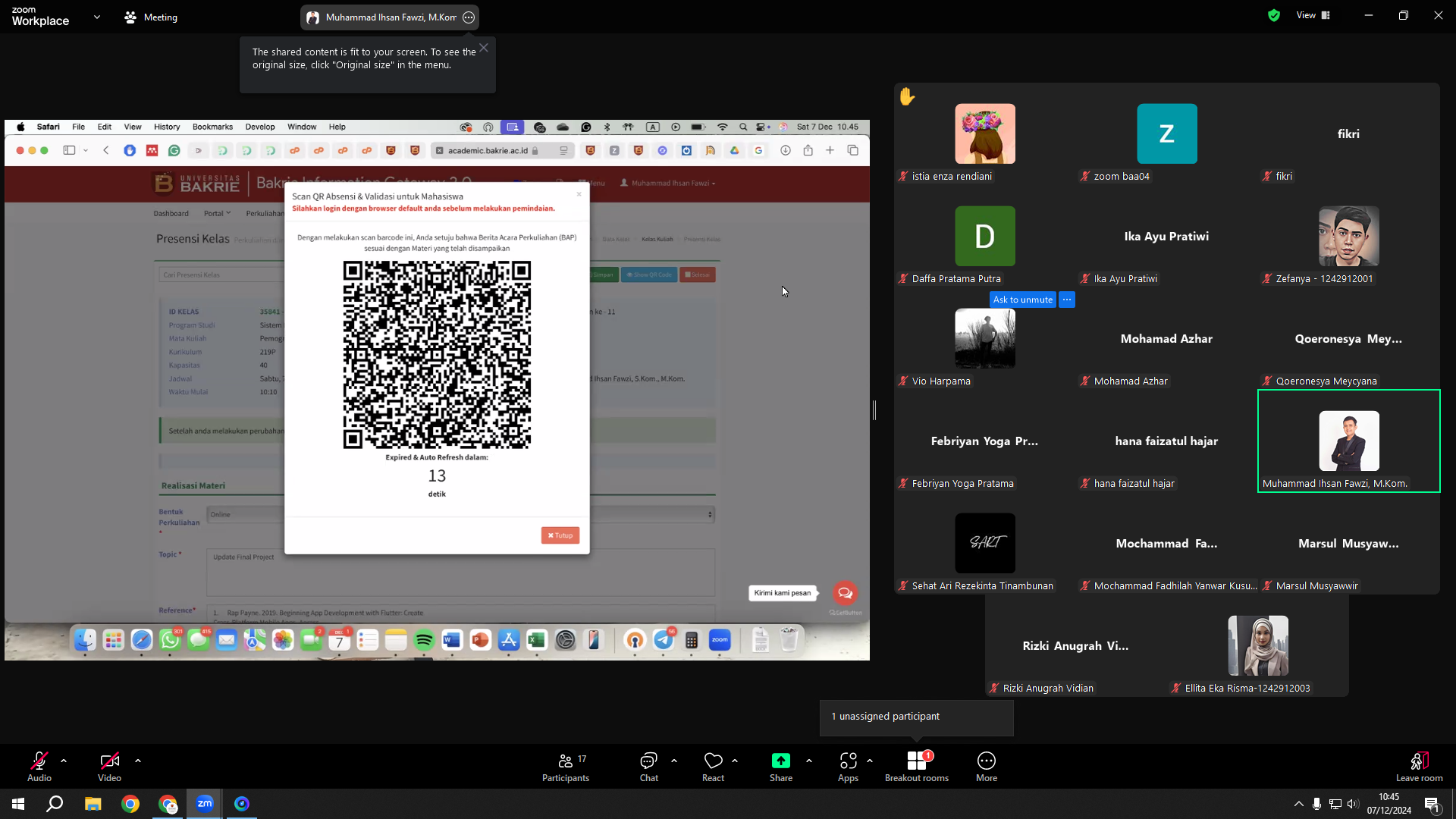This screenshot has height=819, width=1456.
Task: Open File Explorer from taskbar
Action: pyautogui.click(x=93, y=804)
